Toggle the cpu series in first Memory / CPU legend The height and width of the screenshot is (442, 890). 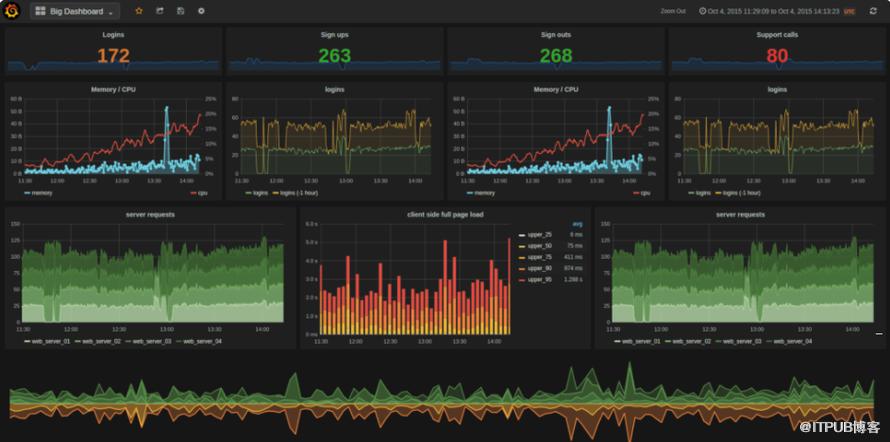pos(199,192)
